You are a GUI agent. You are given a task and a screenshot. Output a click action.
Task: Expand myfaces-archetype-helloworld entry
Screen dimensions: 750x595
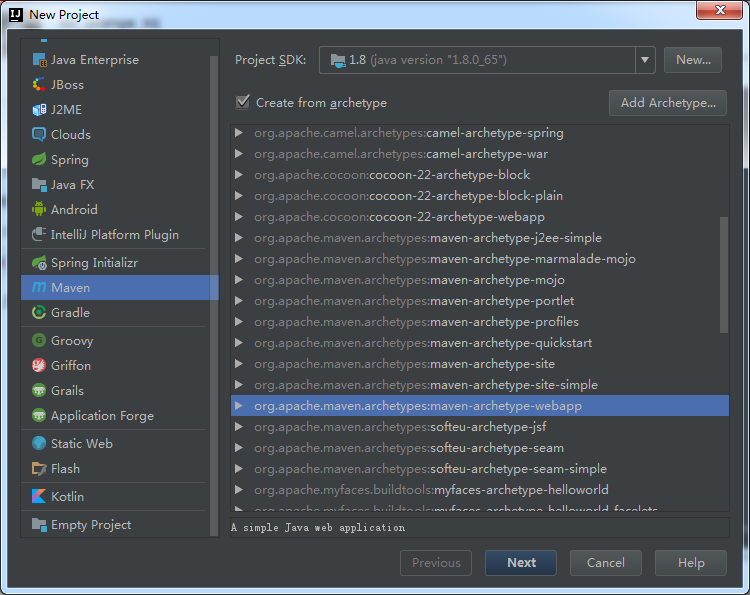239,490
